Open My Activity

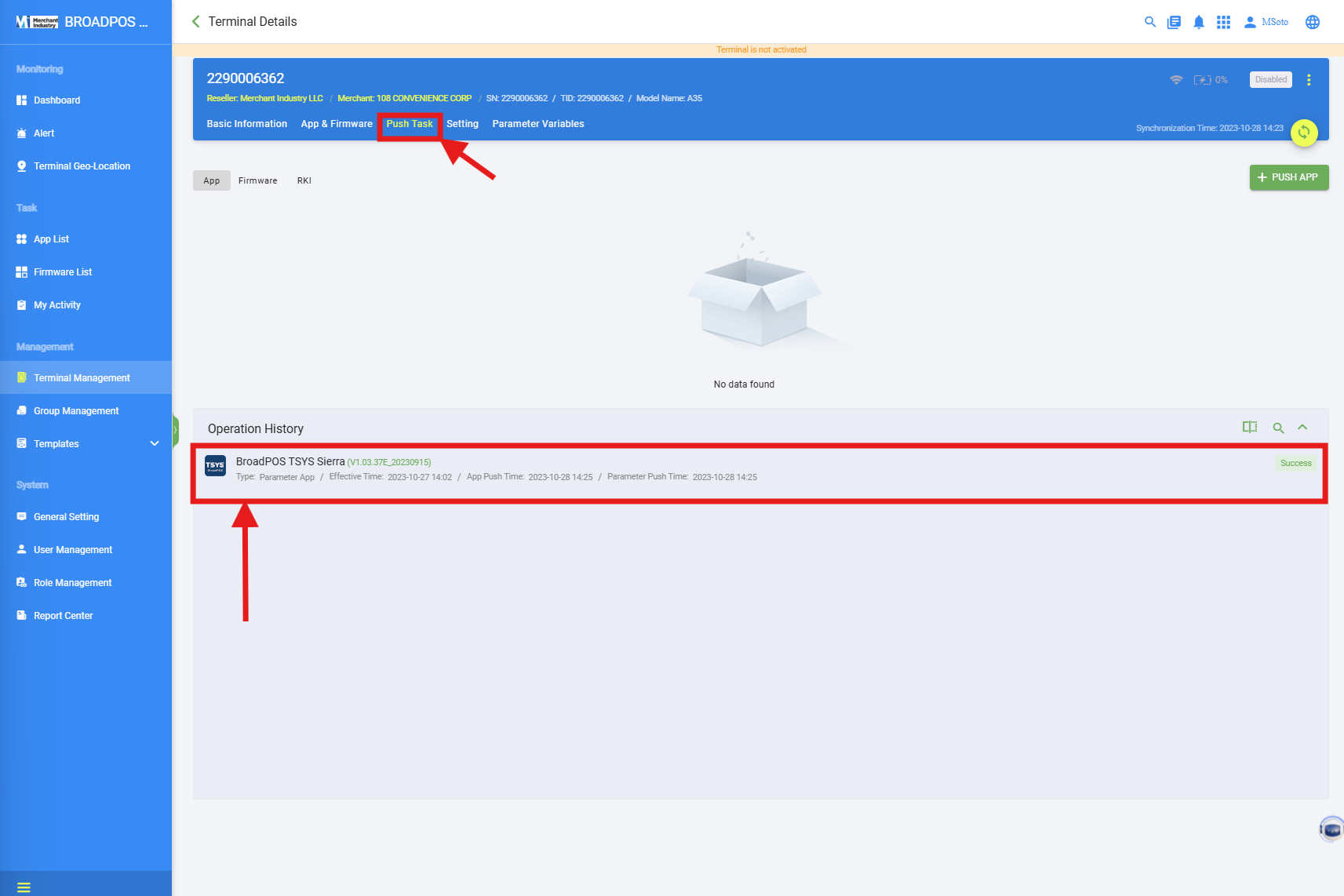point(86,305)
